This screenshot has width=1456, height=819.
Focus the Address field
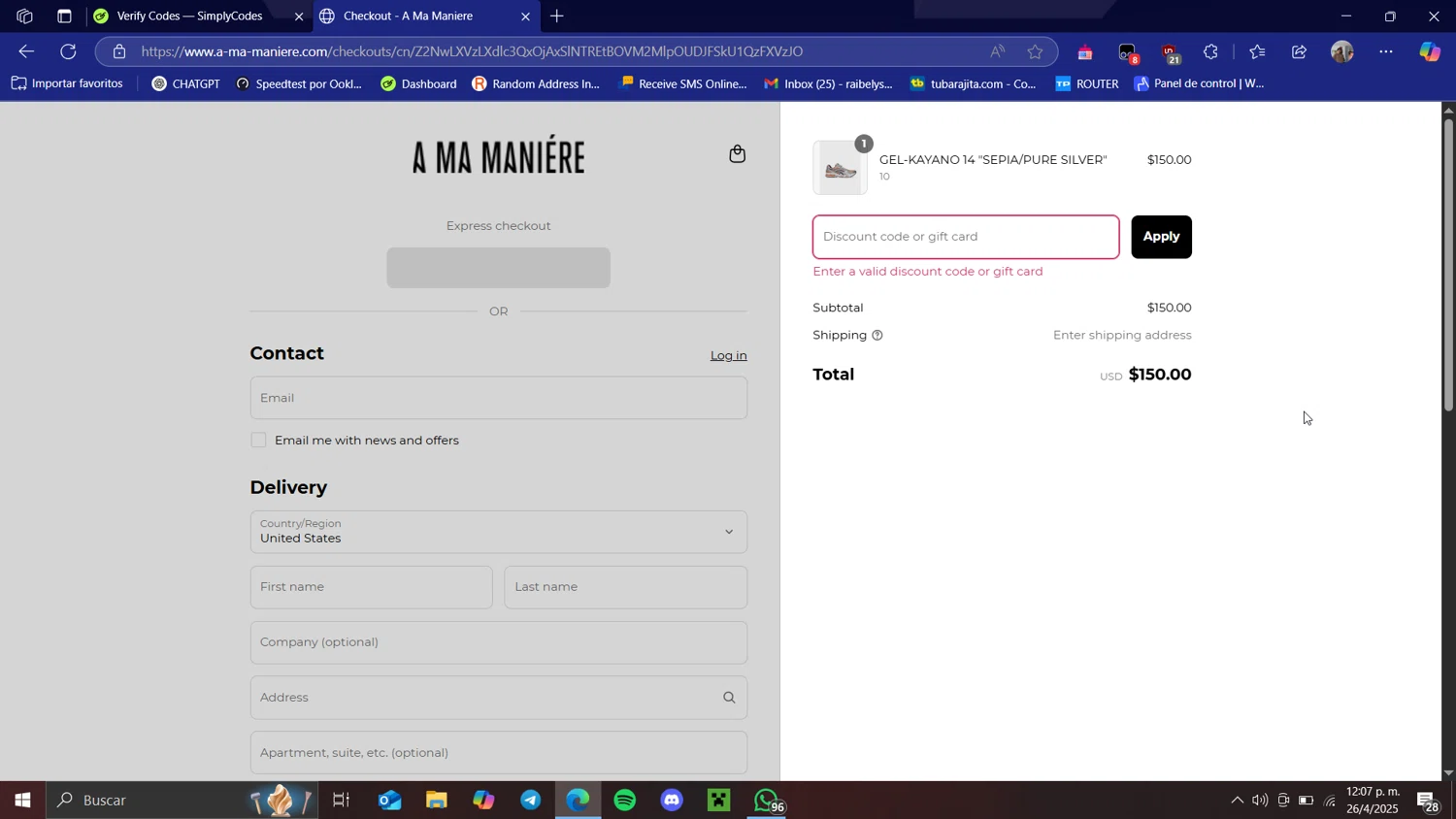(x=499, y=698)
